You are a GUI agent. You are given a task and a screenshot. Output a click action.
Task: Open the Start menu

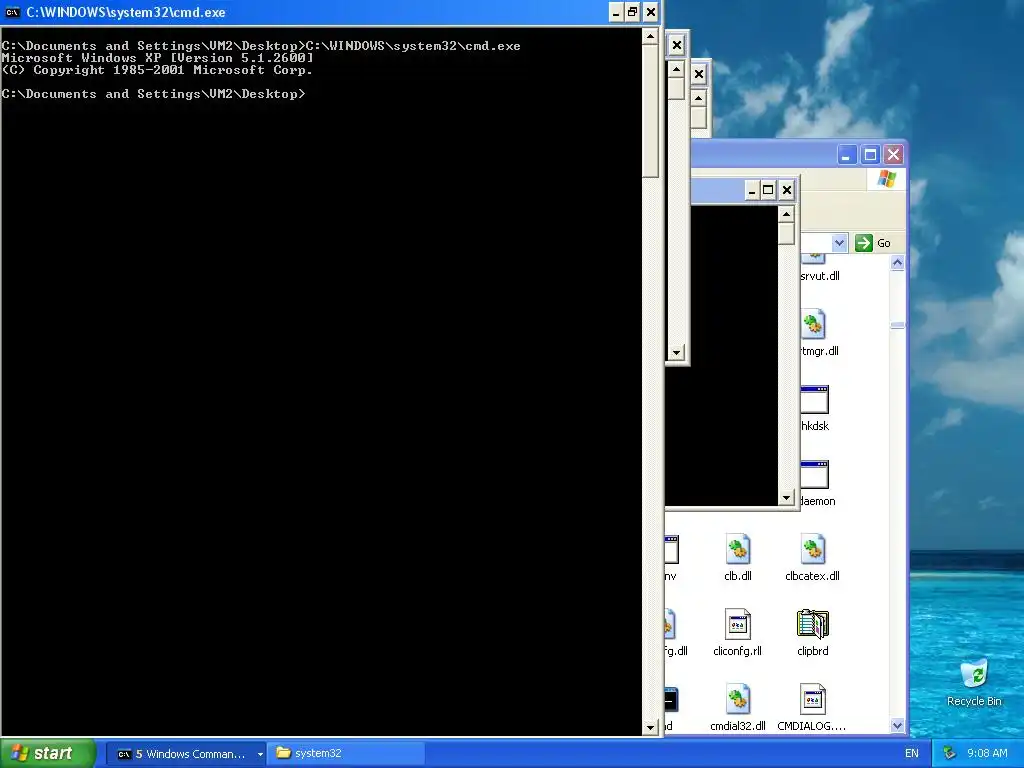click(48, 753)
